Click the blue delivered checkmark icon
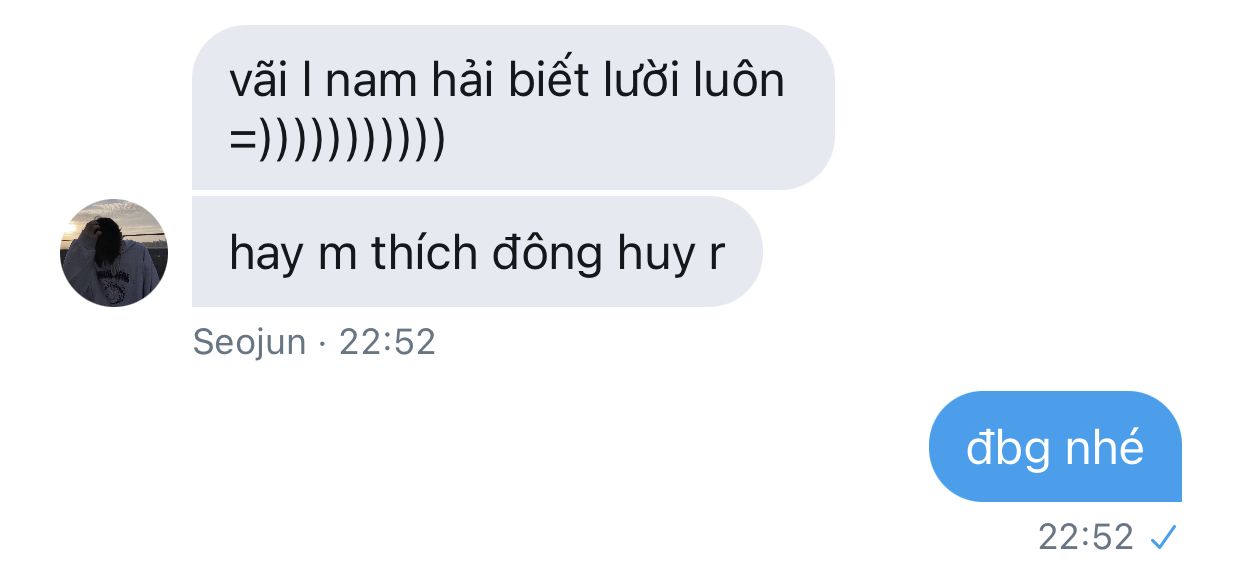The height and width of the screenshot is (579, 1242). pos(1162,539)
